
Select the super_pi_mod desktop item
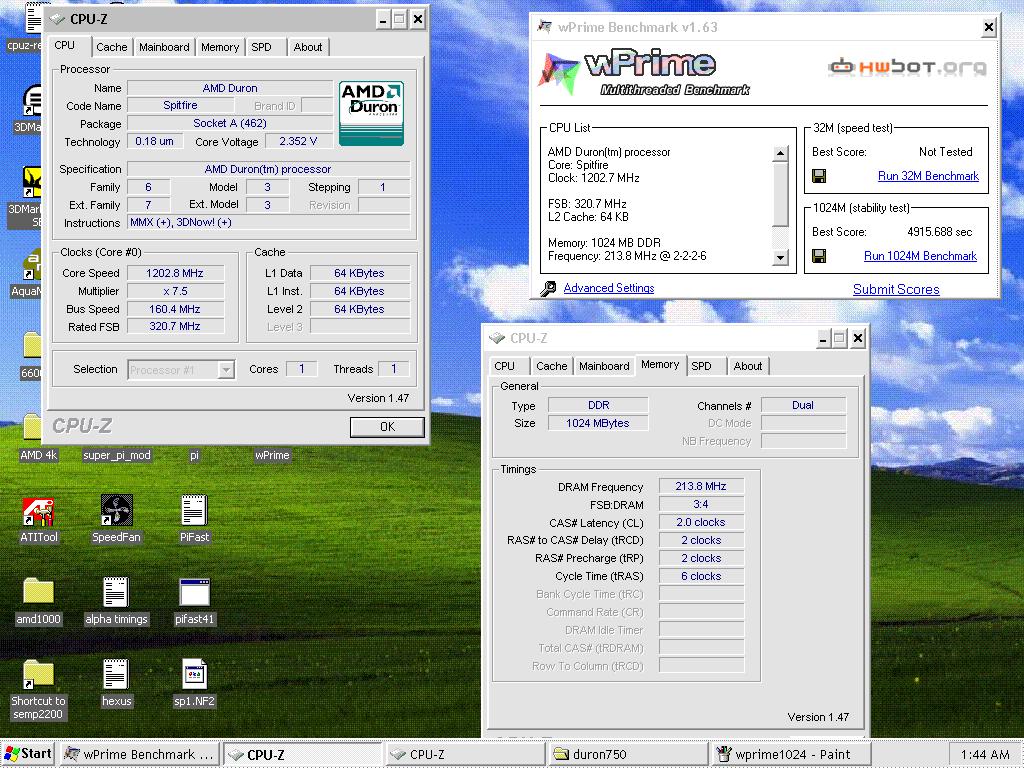[x=117, y=455]
